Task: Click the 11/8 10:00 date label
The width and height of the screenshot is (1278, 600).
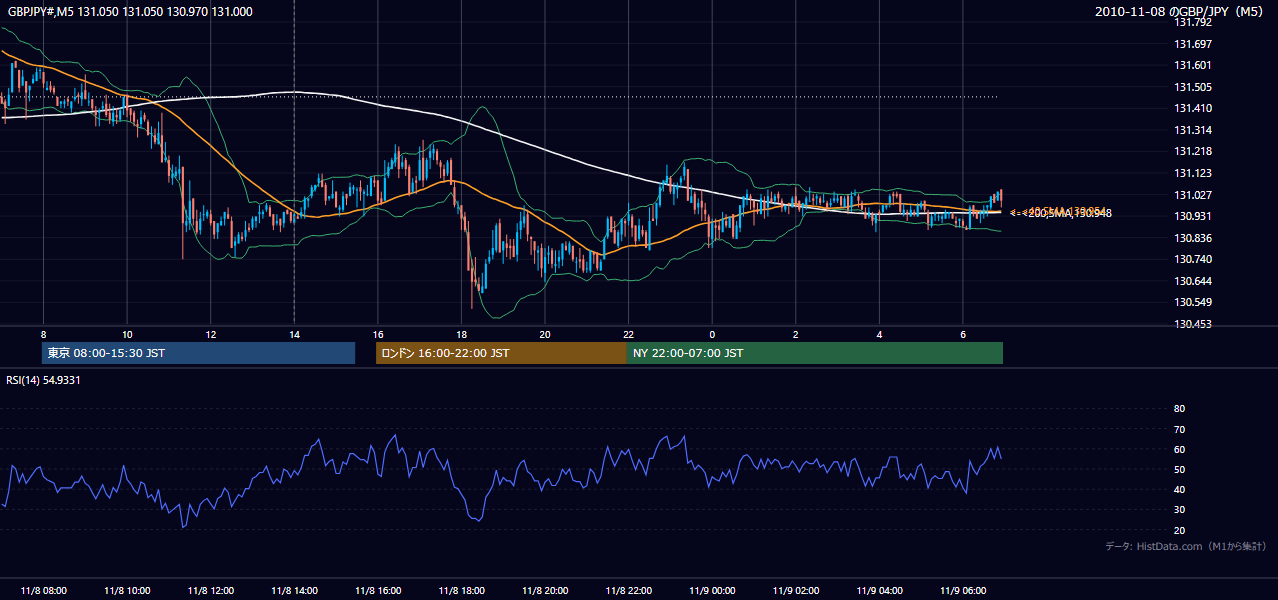Action: coord(127,590)
